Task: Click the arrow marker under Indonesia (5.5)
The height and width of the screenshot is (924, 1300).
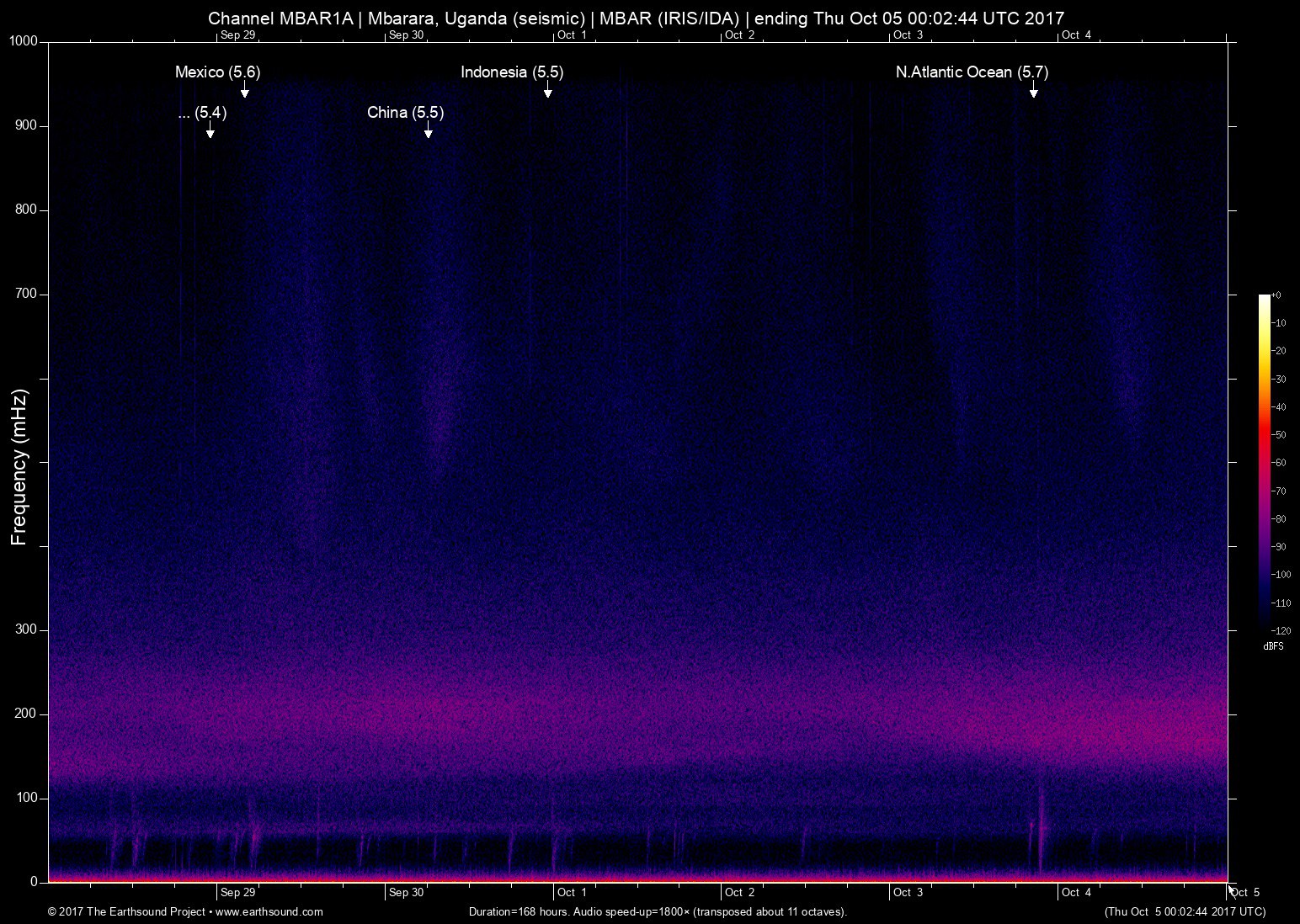Action: pos(547,90)
